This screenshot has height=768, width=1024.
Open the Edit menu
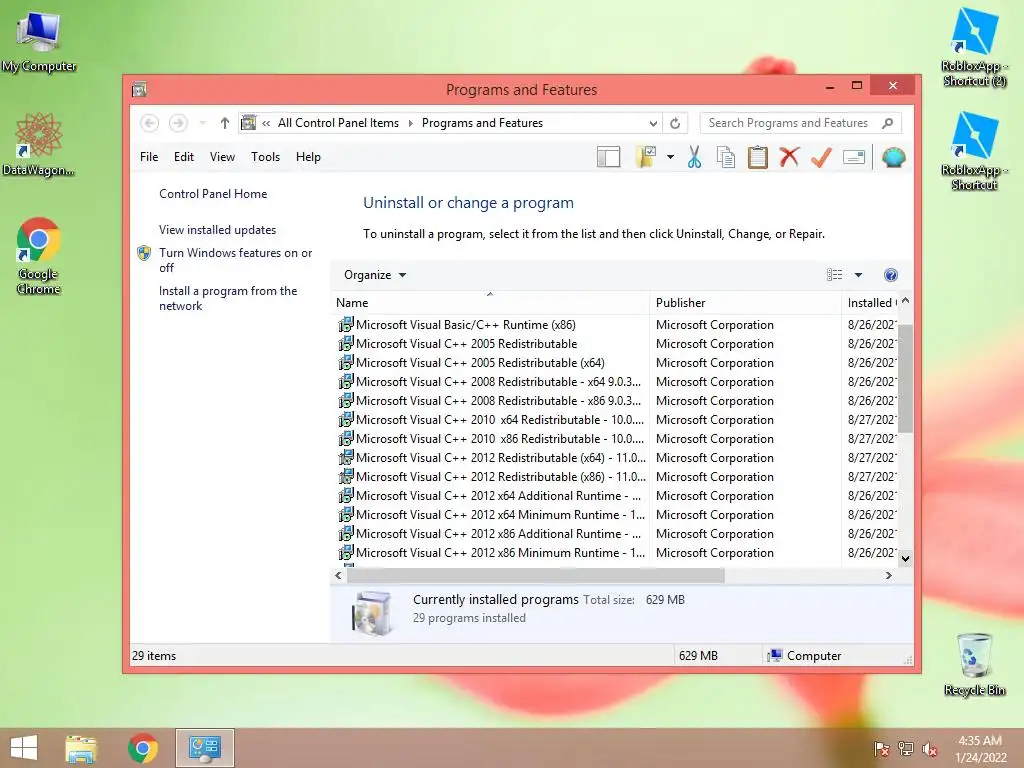[184, 157]
